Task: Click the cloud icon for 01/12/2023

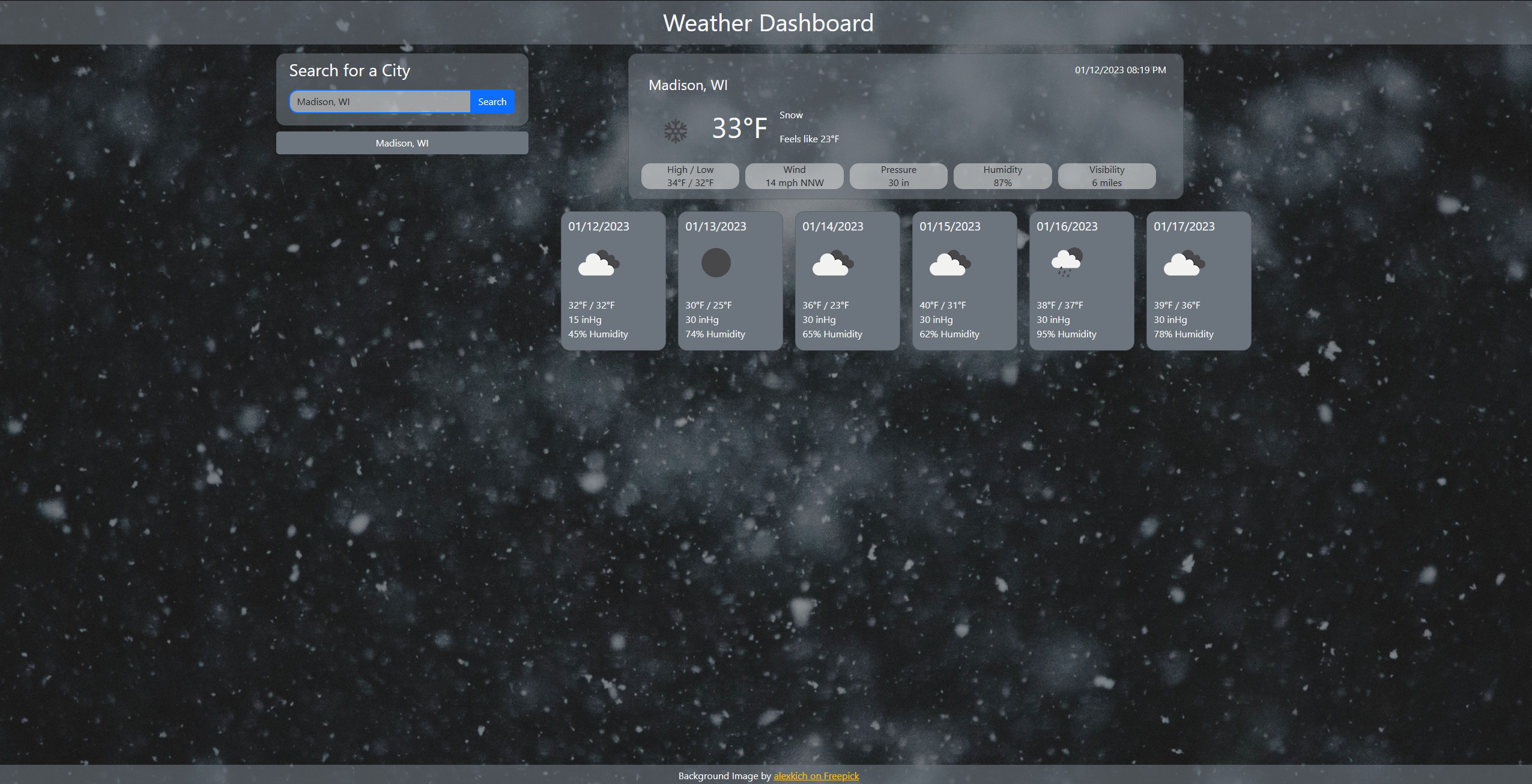Action: point(598,264)
